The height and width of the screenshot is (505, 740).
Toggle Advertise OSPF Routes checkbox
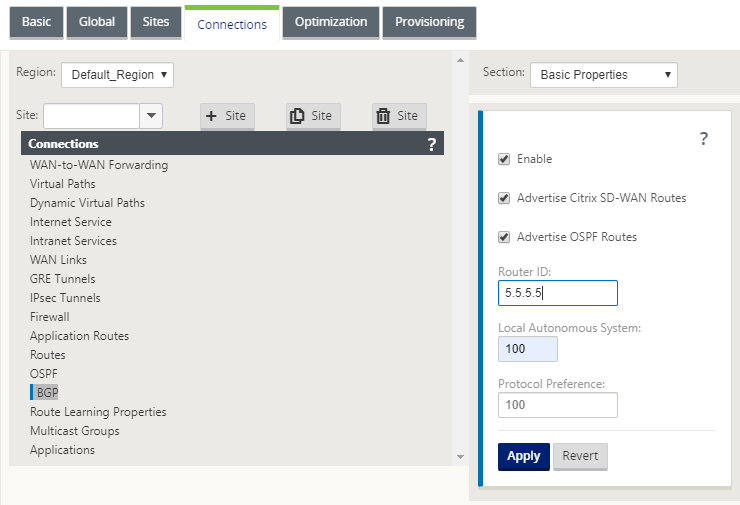tap(504, 237)
